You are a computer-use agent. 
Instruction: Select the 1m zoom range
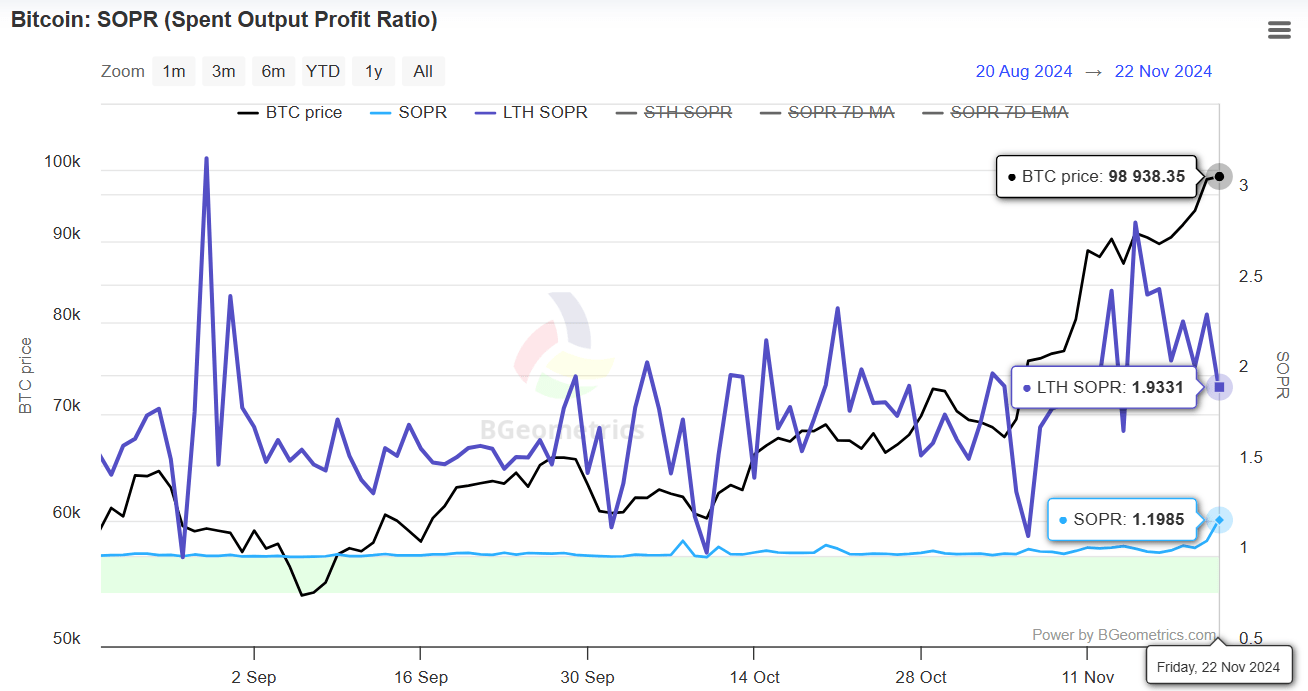173,71
